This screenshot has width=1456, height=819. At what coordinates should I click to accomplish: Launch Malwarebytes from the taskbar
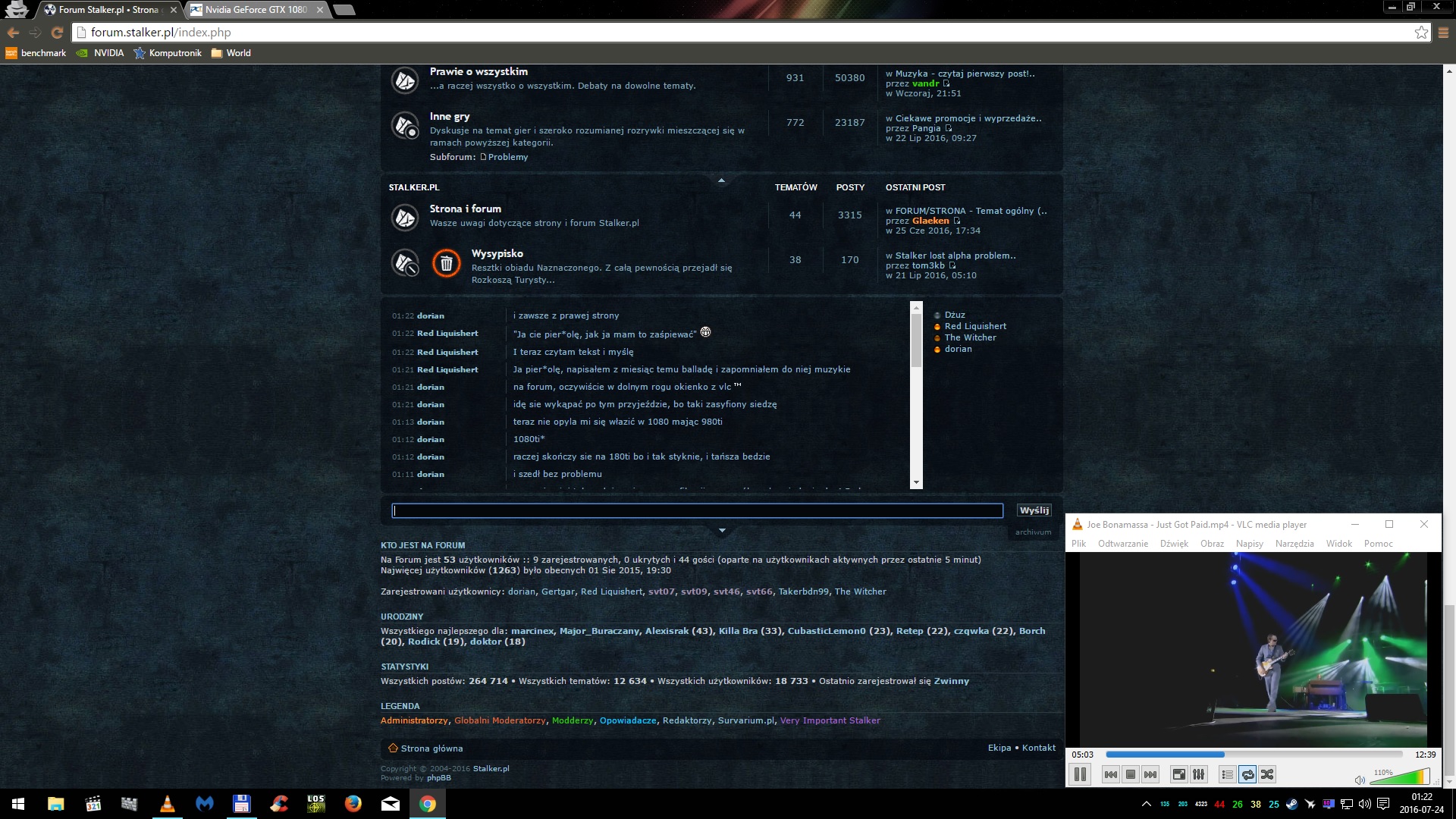pos(205,804)
